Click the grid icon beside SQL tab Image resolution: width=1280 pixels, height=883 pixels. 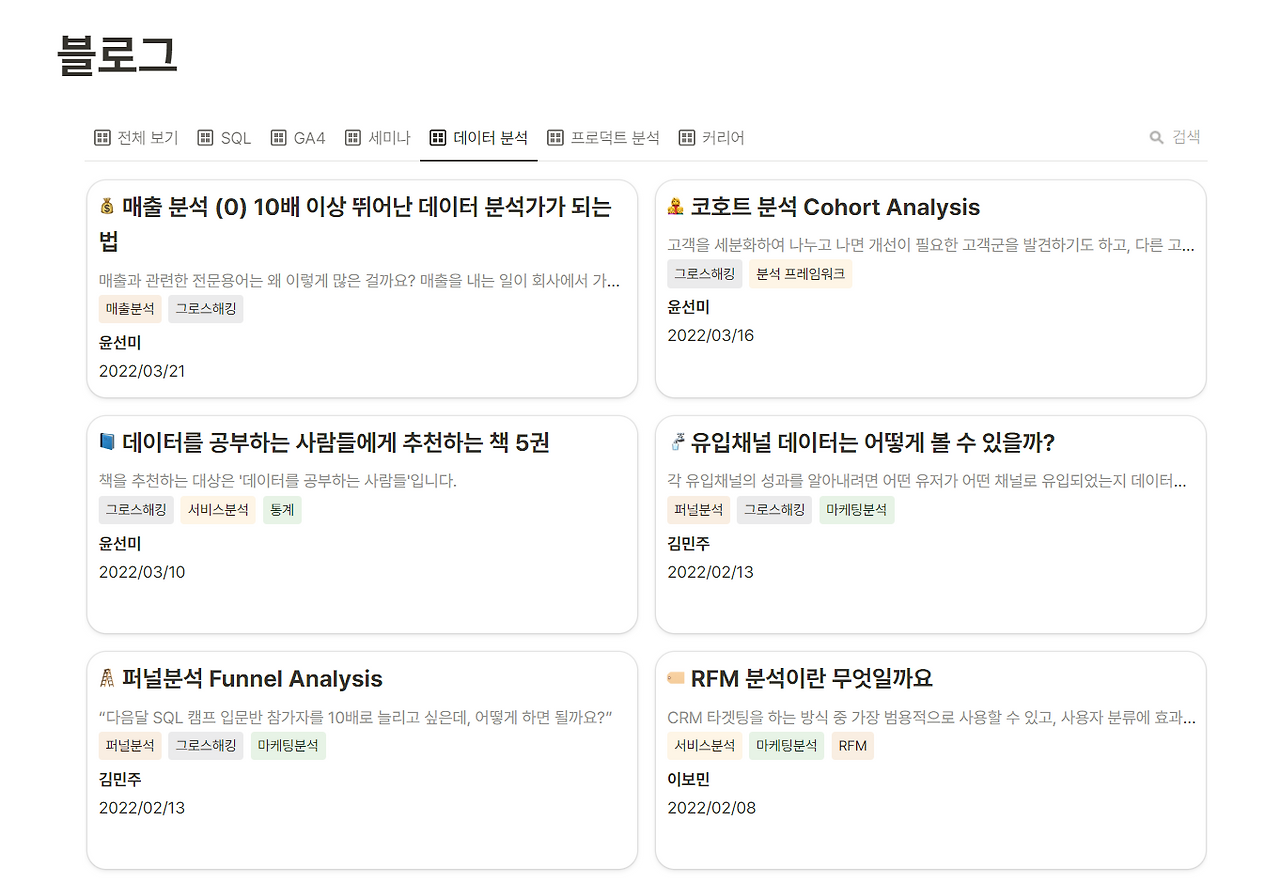(205, 137)
